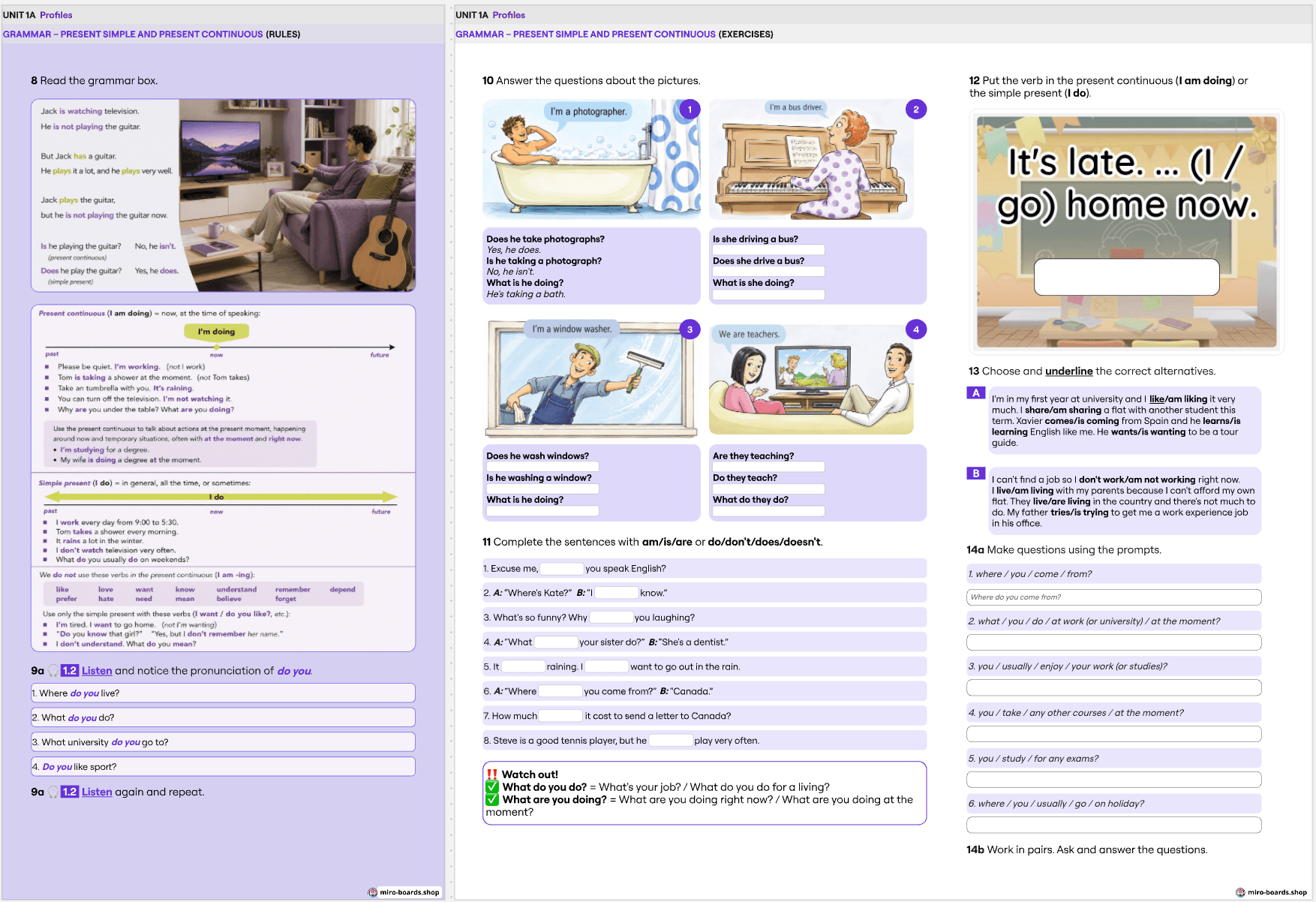Click the green check icon before 'What are you doing?'
Image resolution: width=1316 pixels, height=902 pixels.
coord(492,800)
